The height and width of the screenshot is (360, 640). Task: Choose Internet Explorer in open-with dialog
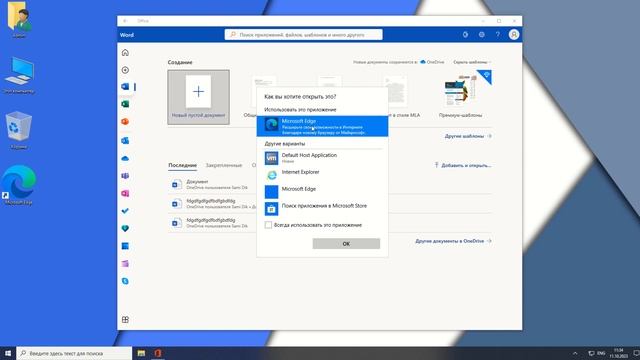pyautogui.click(x=322, y=175)
